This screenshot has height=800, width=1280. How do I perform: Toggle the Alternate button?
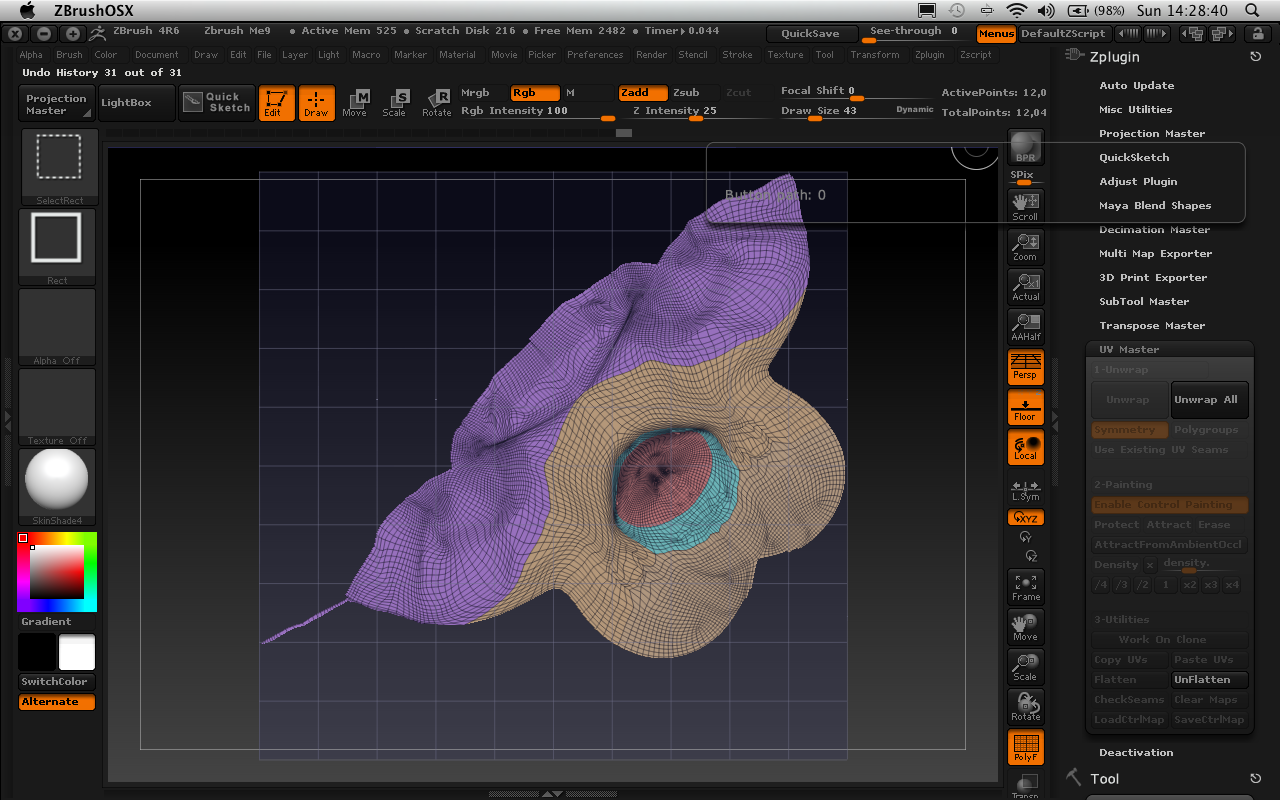click(57, 702)
